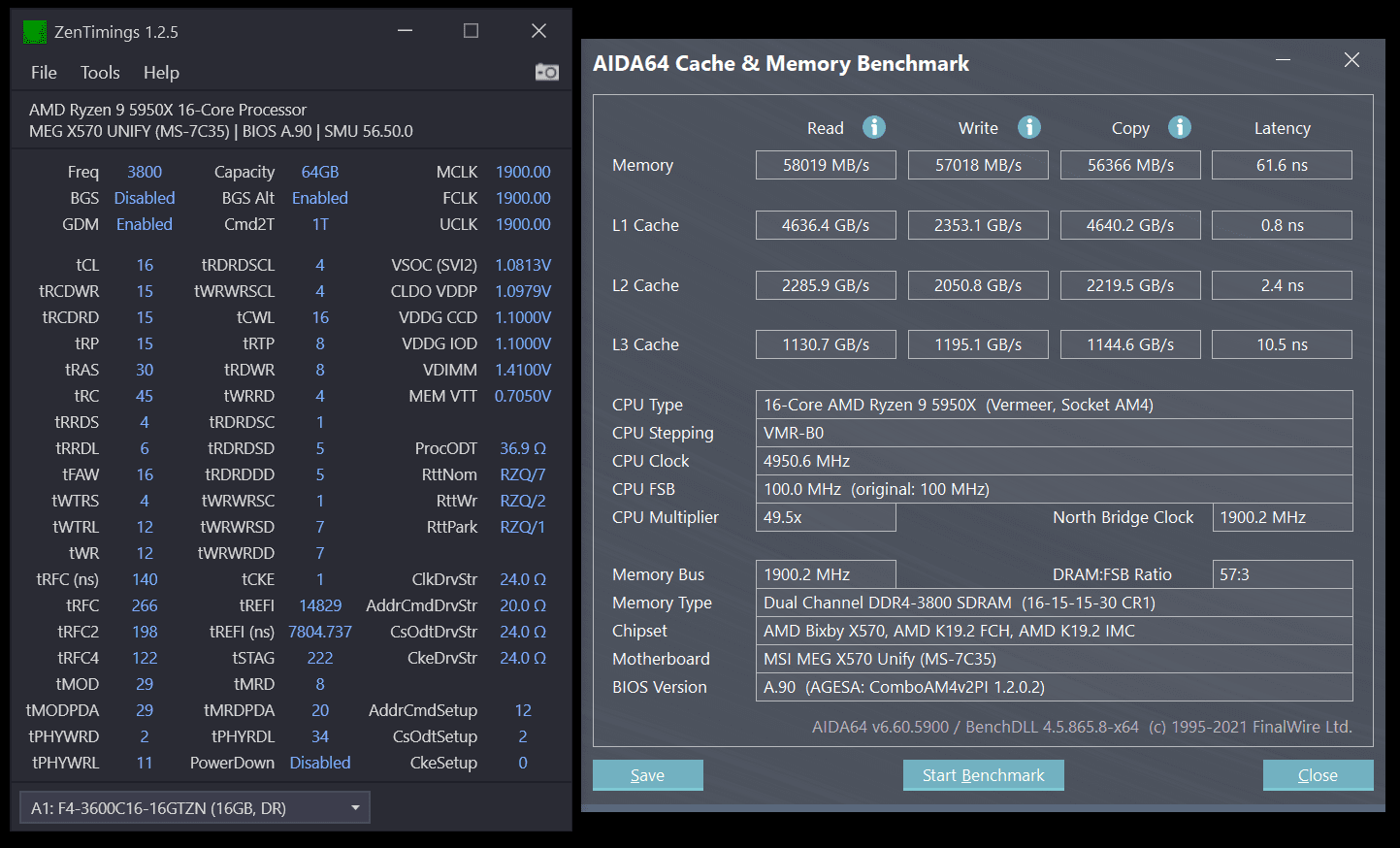Select the Memory Latency 61.6 ns field

[1282, 165]
